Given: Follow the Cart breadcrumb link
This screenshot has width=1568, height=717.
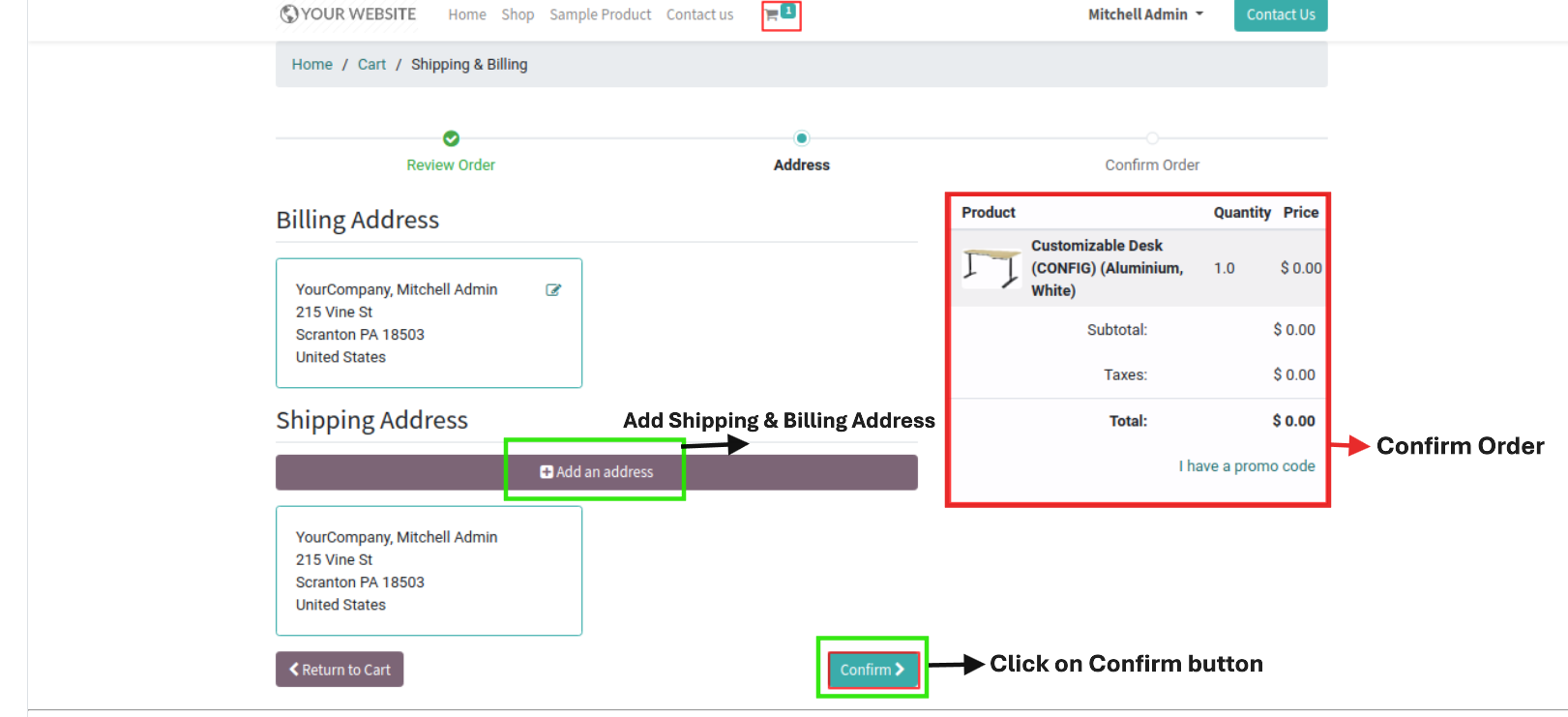Looking at the screenshot, I should 371,64.
